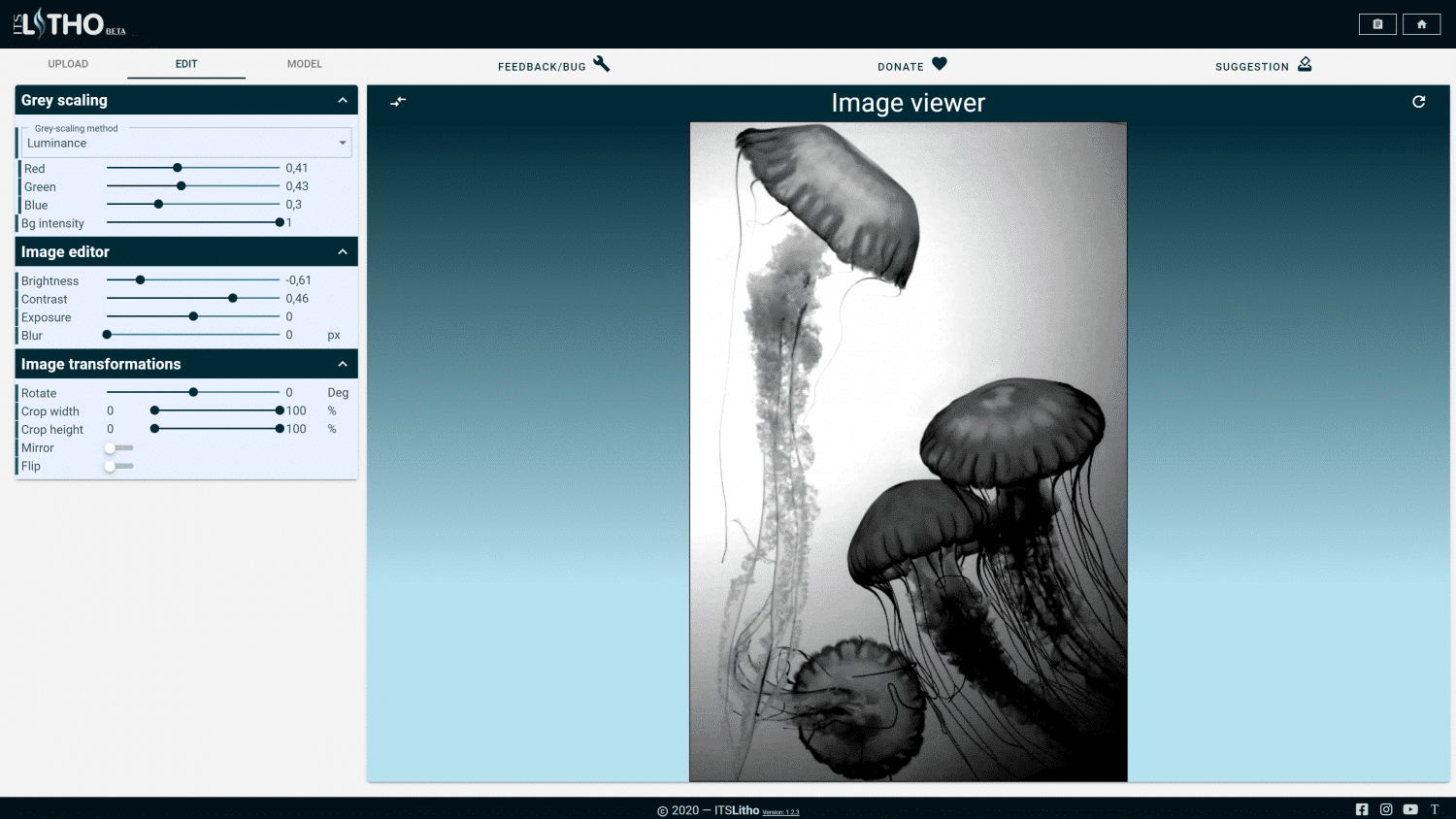
Task: Switch to the Model tab
Action: [304, 63]
